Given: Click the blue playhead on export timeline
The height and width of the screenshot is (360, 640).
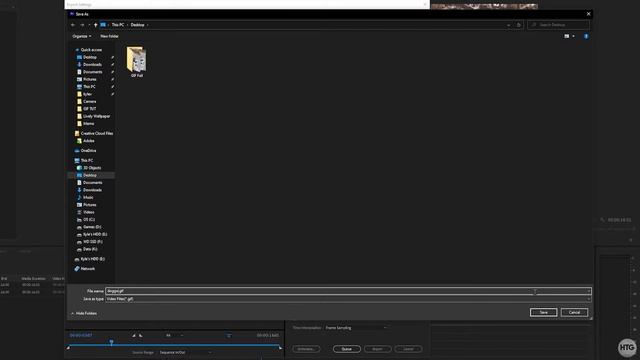Looking at the screenshot, I should click(111, 342).
